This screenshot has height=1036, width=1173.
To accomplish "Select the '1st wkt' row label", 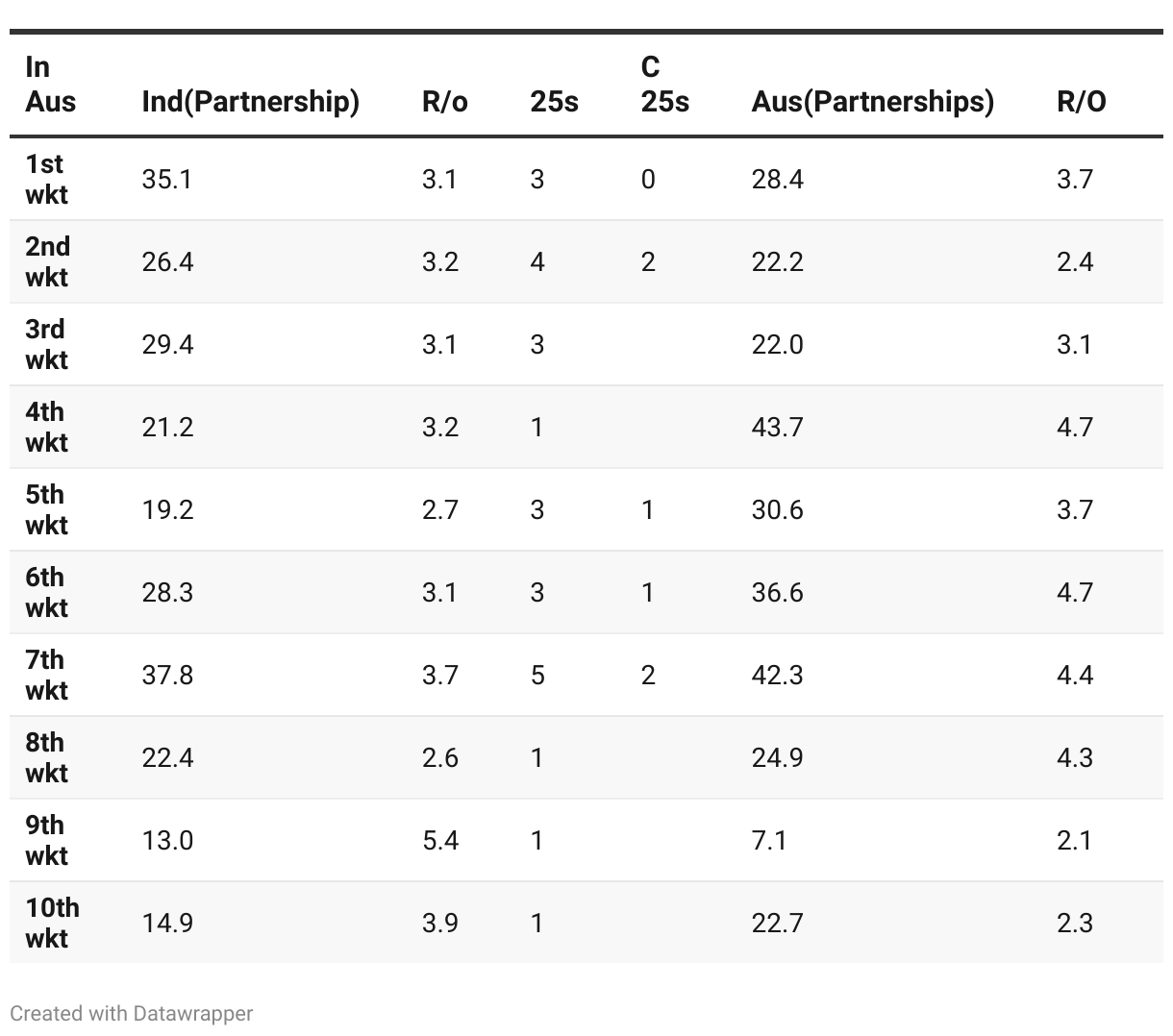I will [x=46, y=180].
